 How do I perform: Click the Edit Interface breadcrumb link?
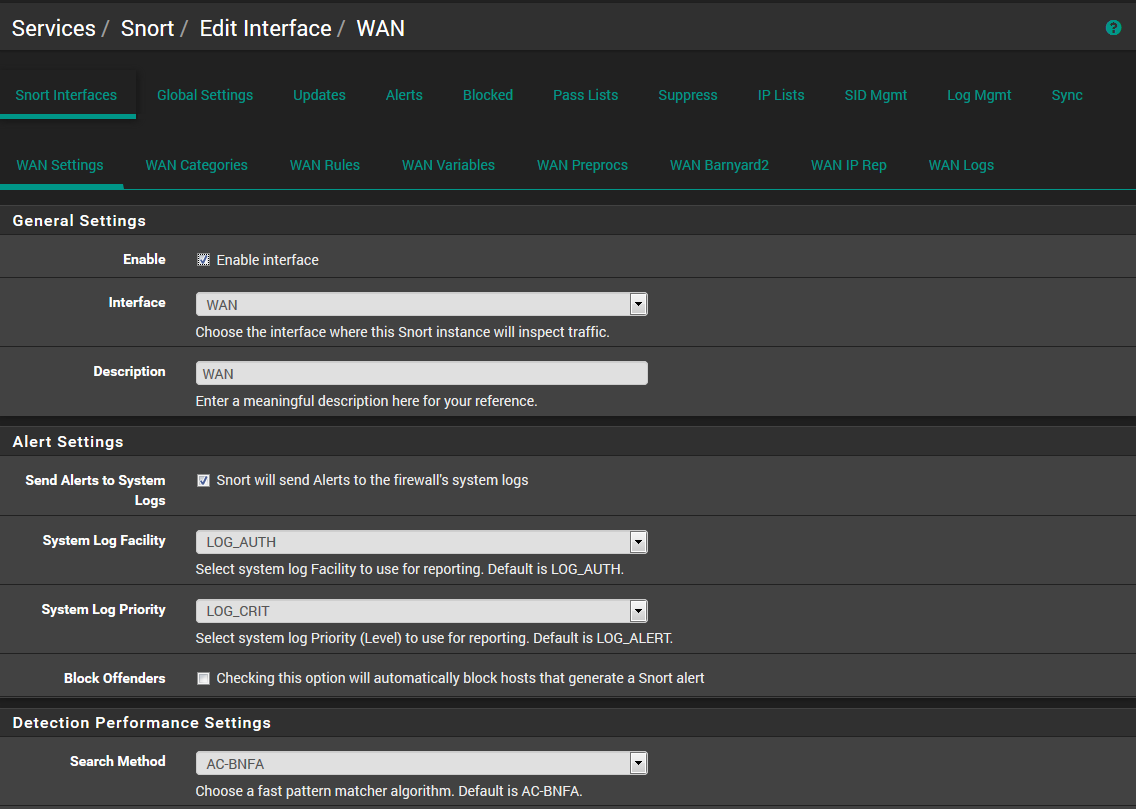point(265,28)
